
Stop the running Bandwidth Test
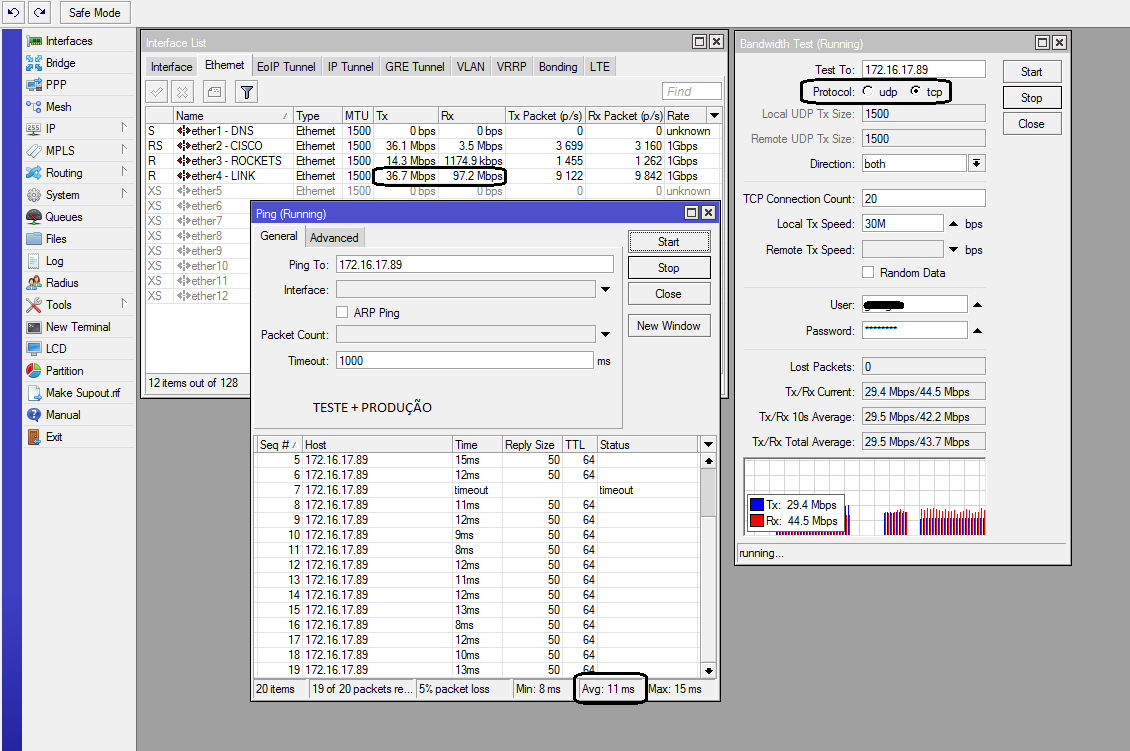click(x=1031, y=98)
